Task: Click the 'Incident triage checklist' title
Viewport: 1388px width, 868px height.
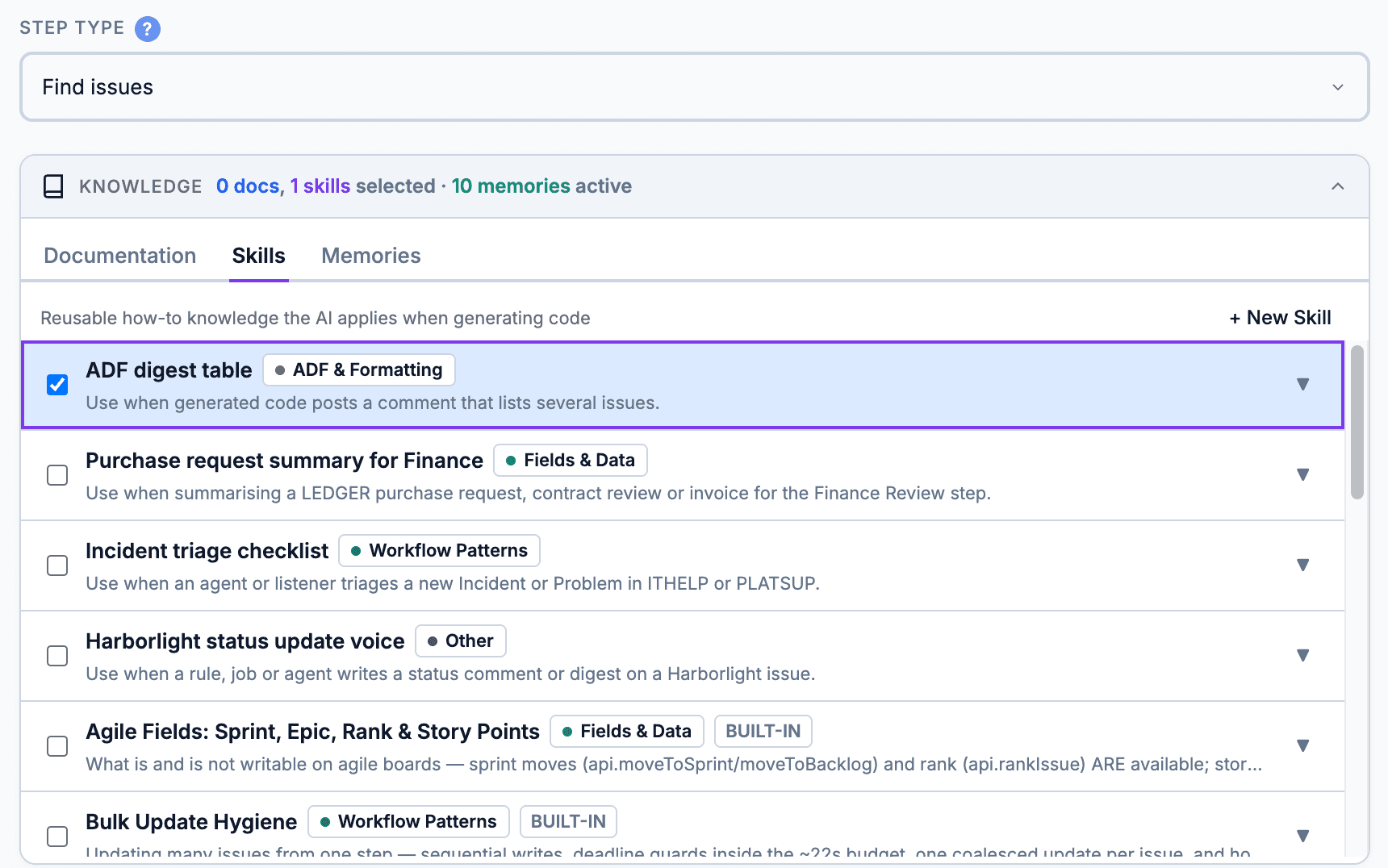Action: [207, 551]
